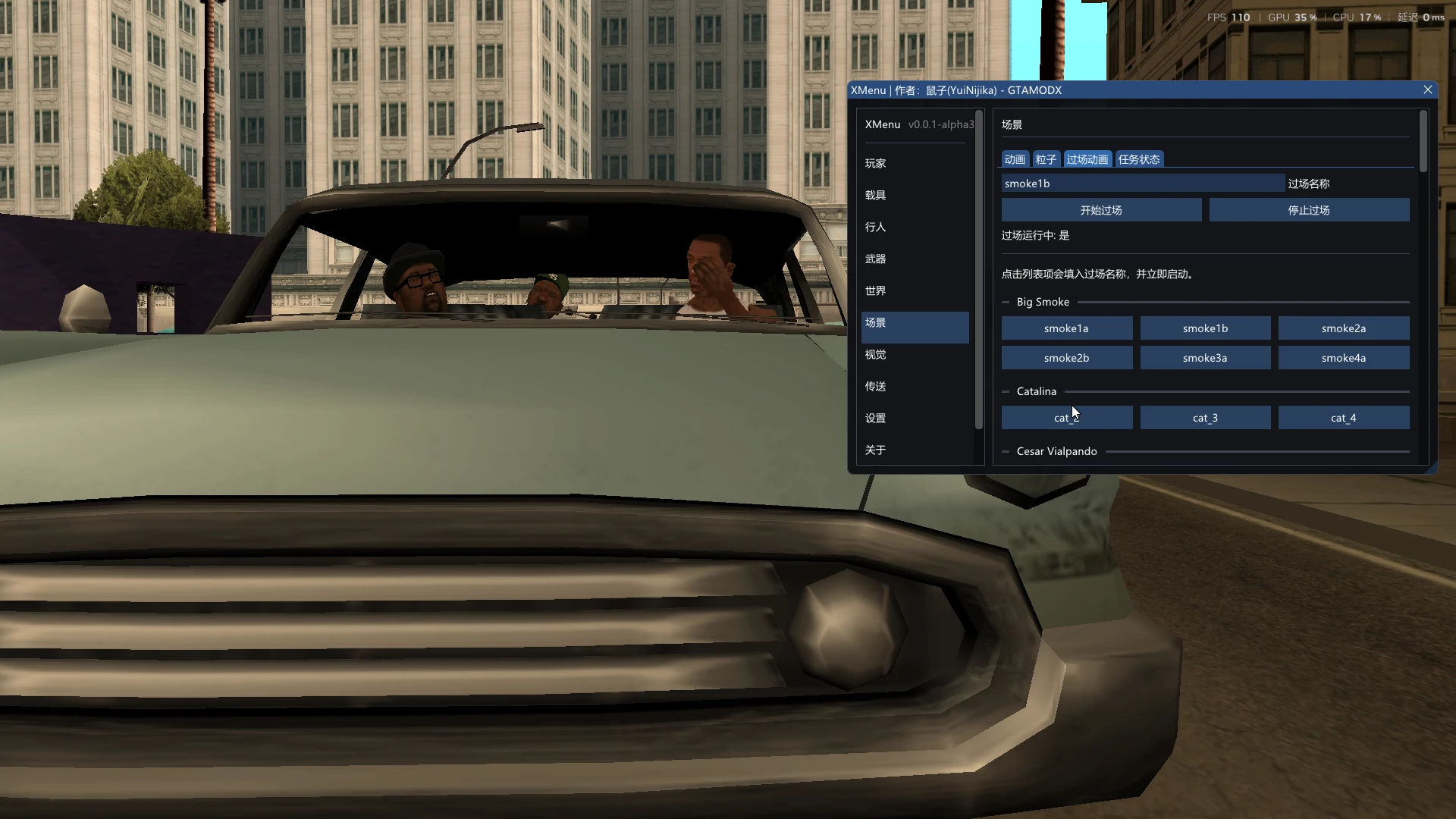Select the 场景 sidebar section

[x=915, y=327]
